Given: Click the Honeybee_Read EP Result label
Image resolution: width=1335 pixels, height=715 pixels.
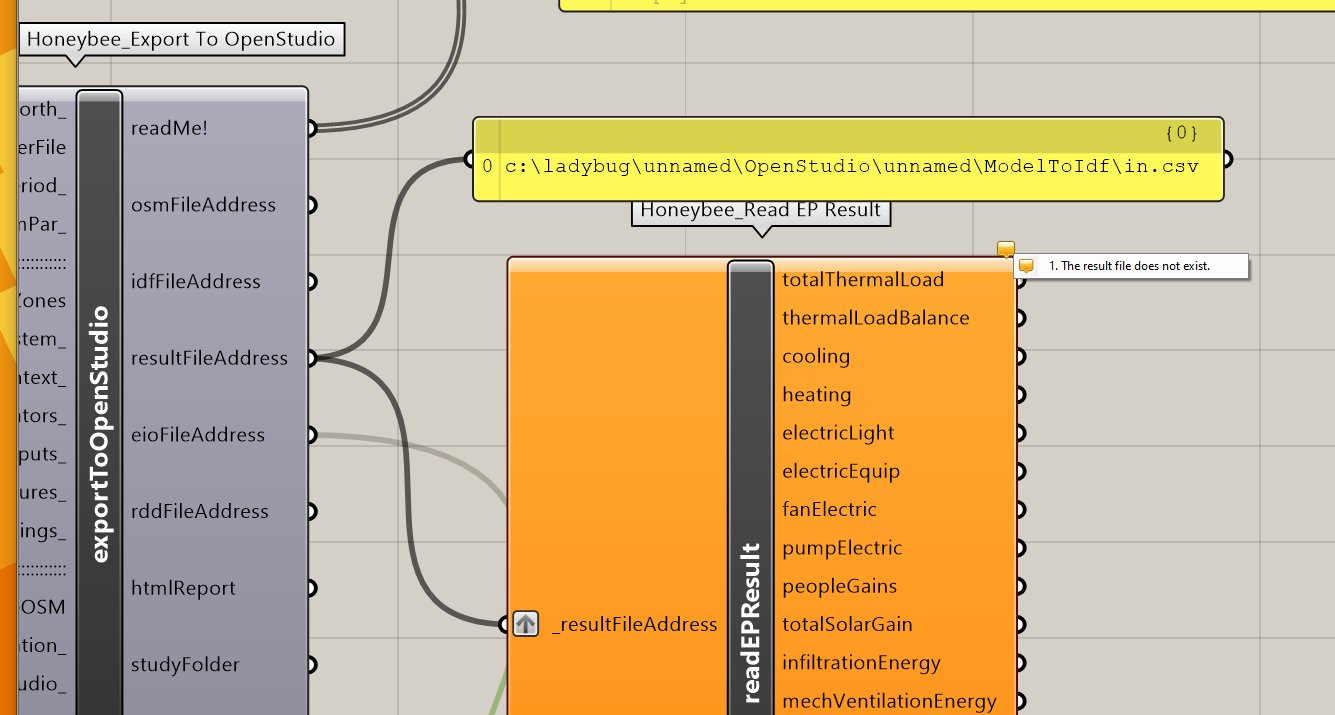Looking at the screenshot, I should [x=761, y=210].
